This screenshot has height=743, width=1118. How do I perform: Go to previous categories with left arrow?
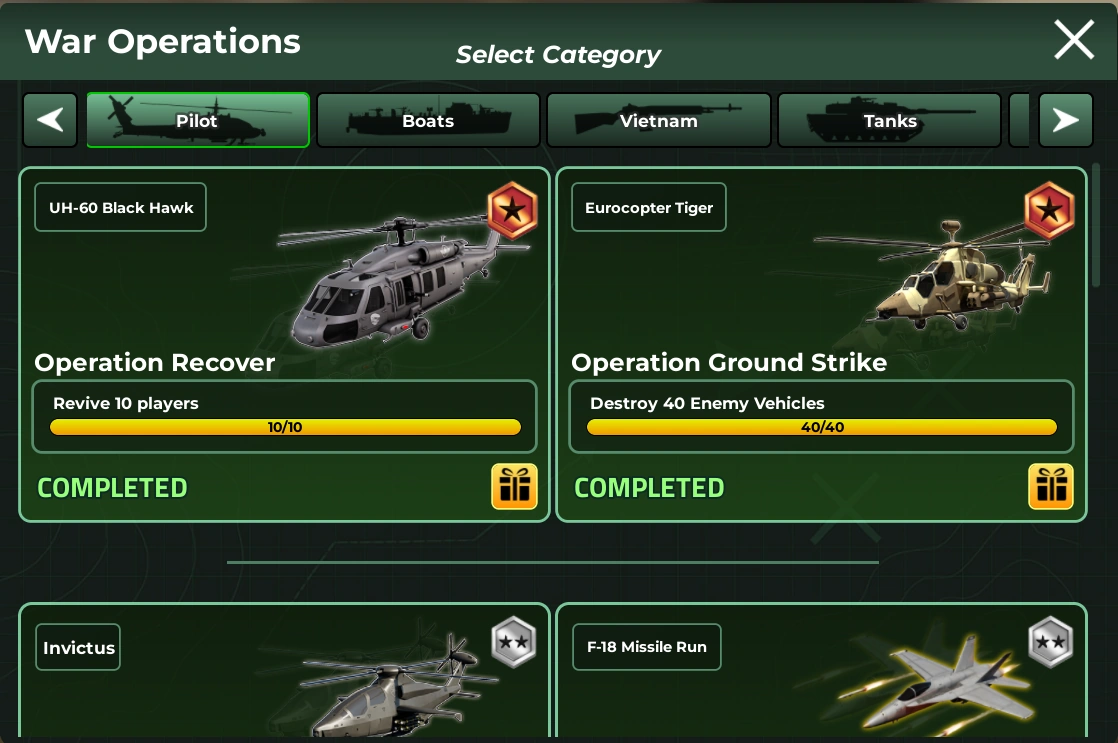tap(50, 120)
